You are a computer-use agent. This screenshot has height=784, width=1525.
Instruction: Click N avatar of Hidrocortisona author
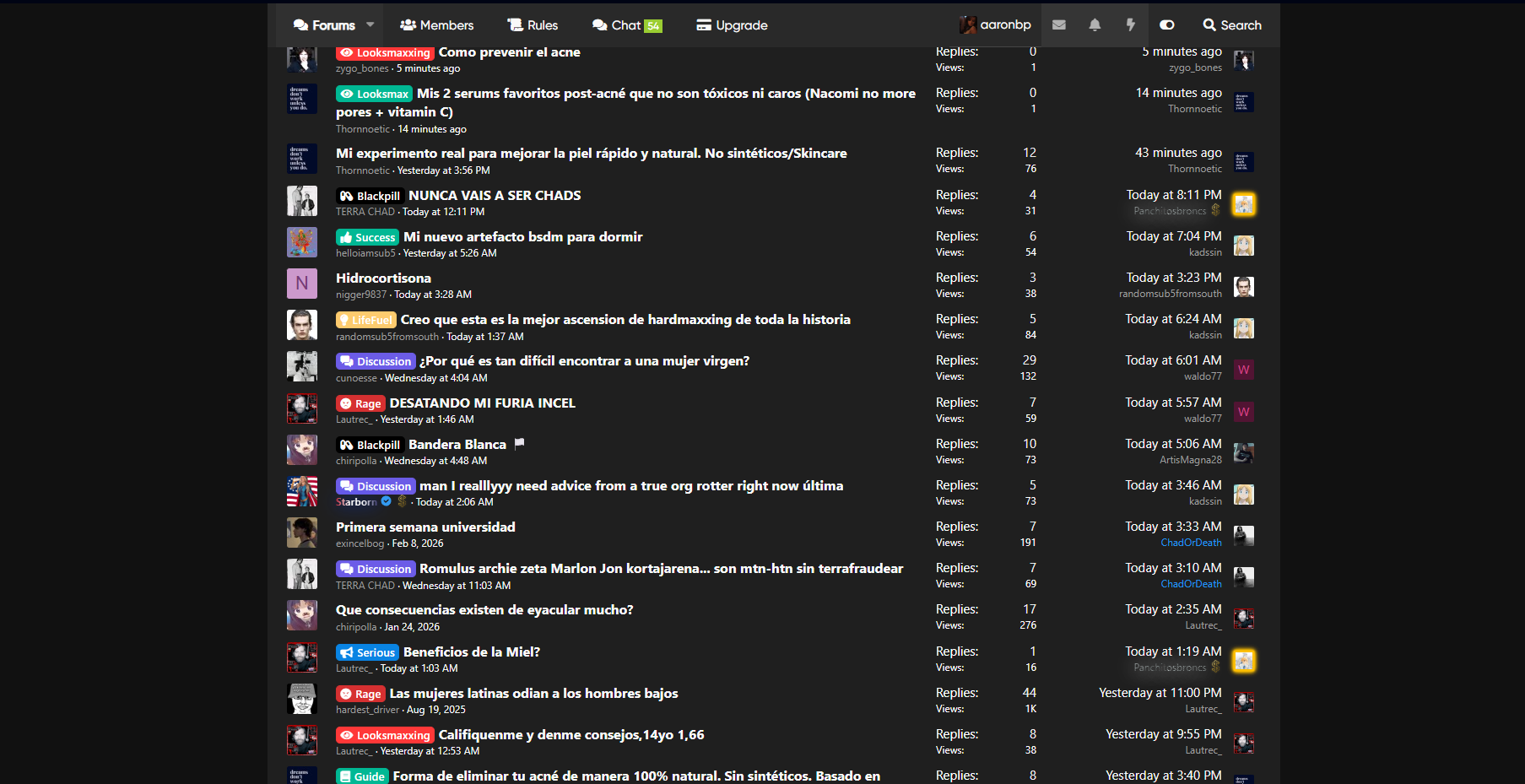coord(302,284)
